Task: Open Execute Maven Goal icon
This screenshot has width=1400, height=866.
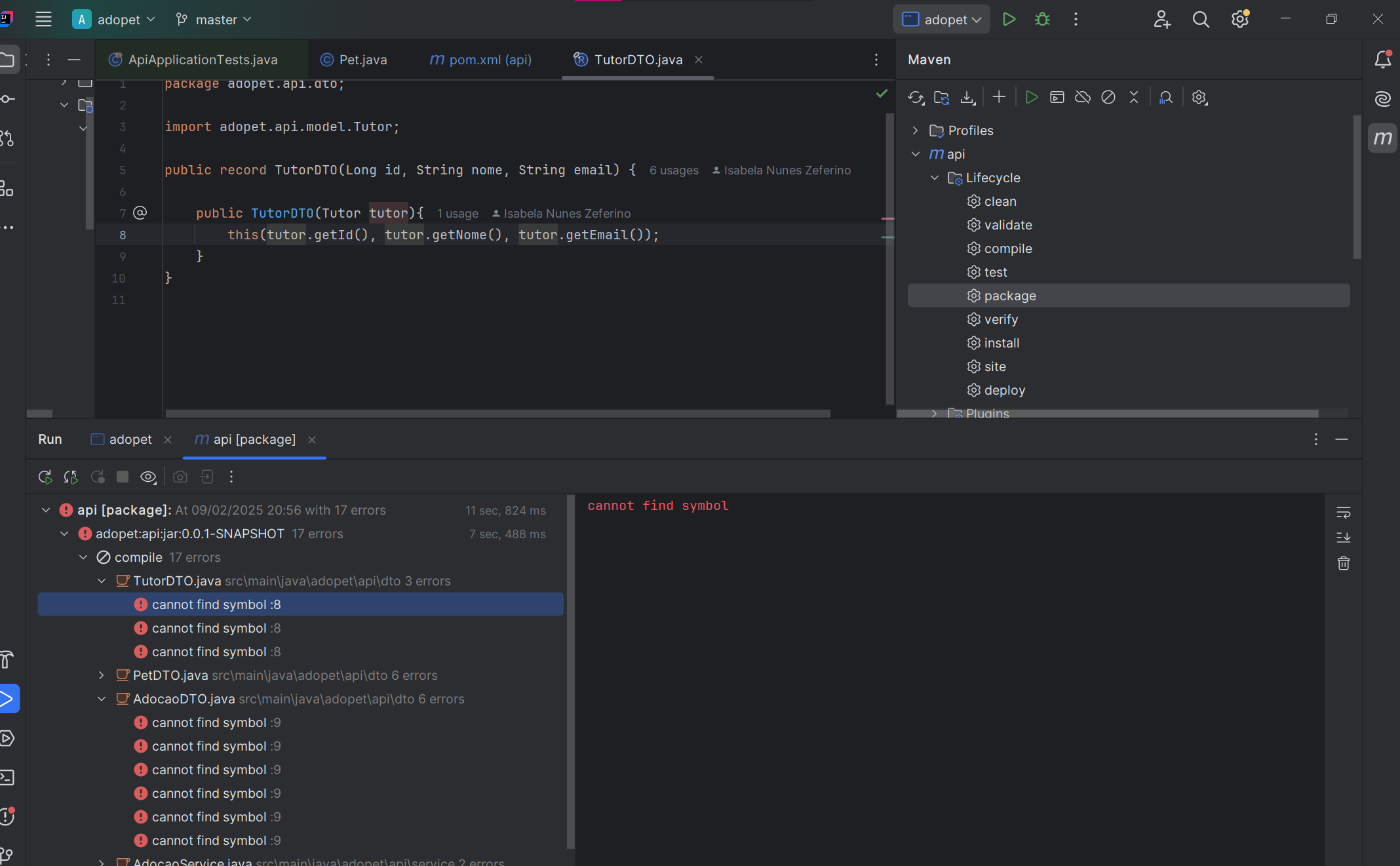Action: click(1057, 97)
